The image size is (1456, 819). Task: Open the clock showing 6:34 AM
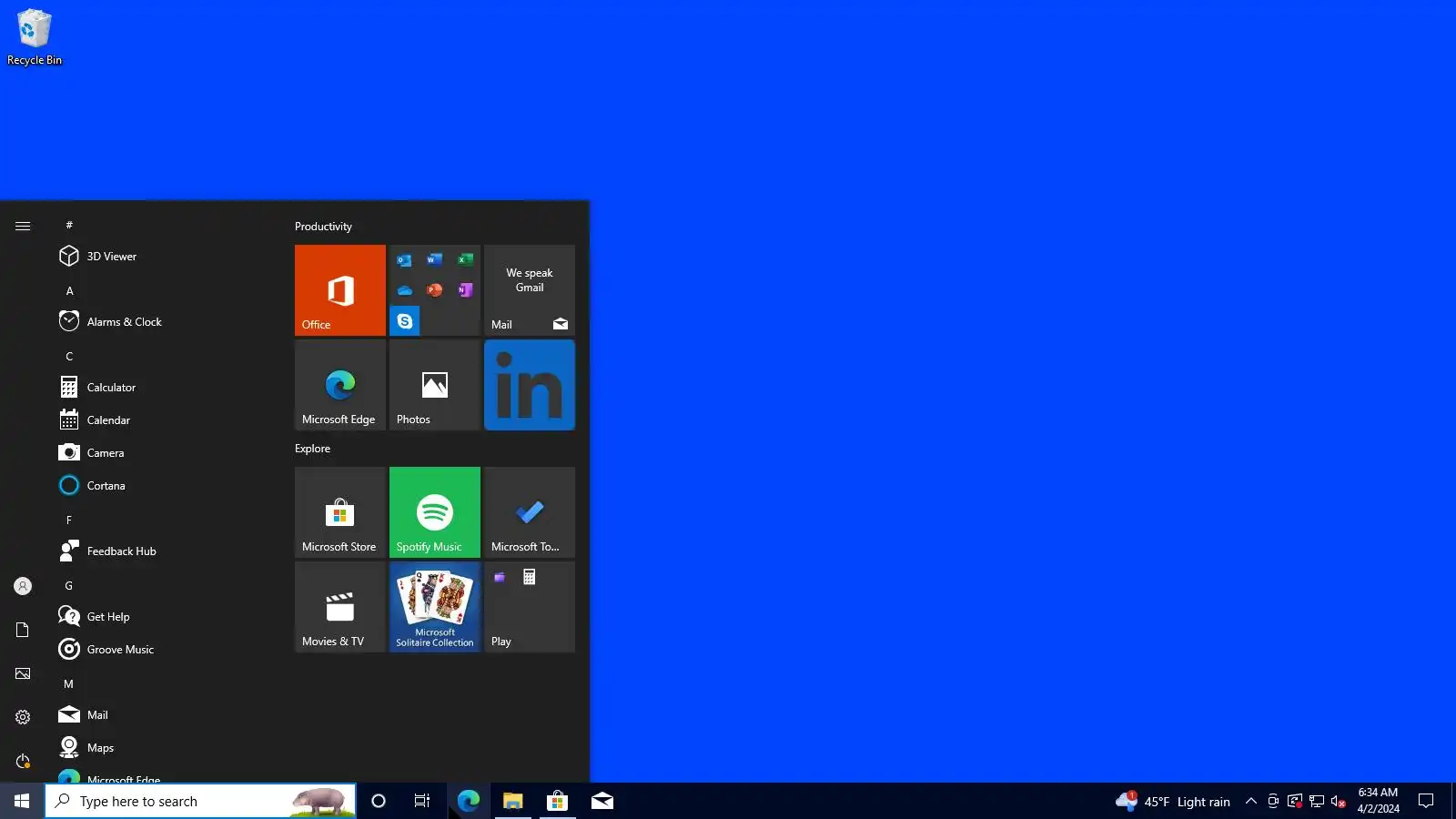point(1378,801)
